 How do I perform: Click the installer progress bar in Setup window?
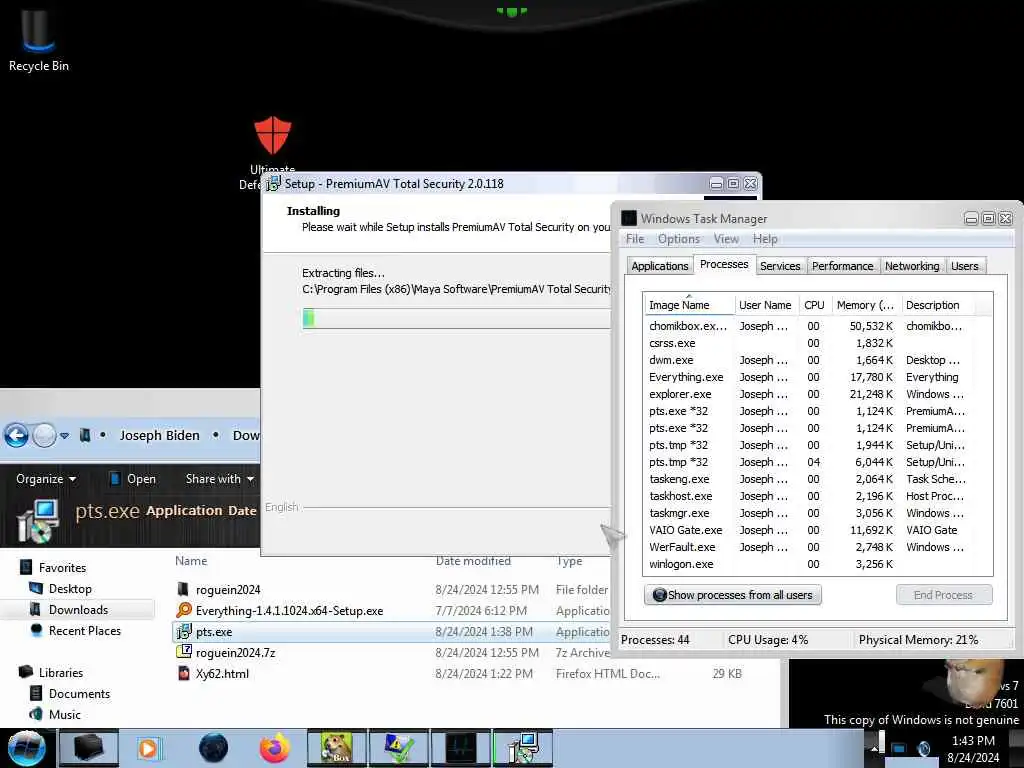tap(456, 319)
